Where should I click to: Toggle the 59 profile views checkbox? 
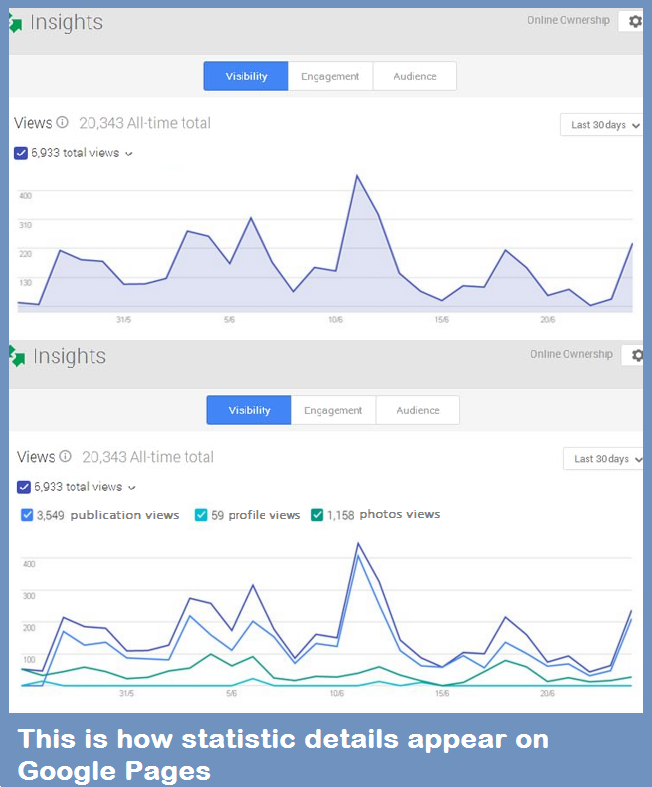pos(202,515)
